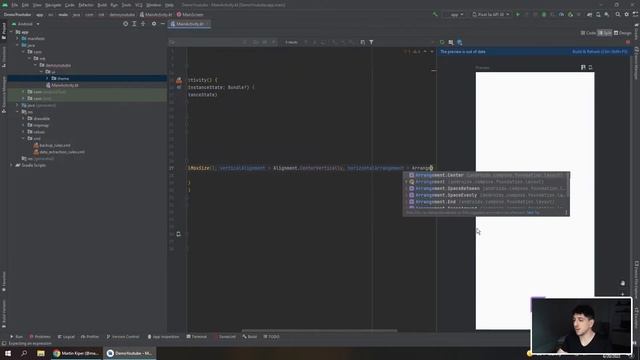Open the TODO tool window
The image size is (640, 360).
271,337
